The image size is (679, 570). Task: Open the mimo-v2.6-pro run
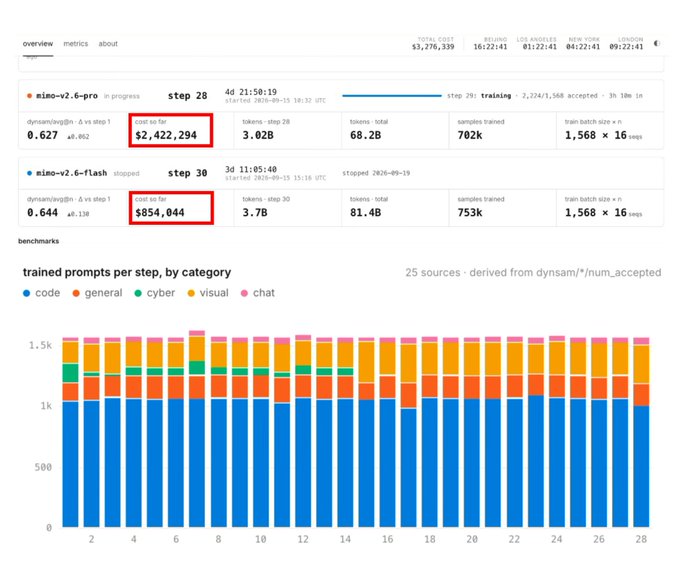[67, 96]
